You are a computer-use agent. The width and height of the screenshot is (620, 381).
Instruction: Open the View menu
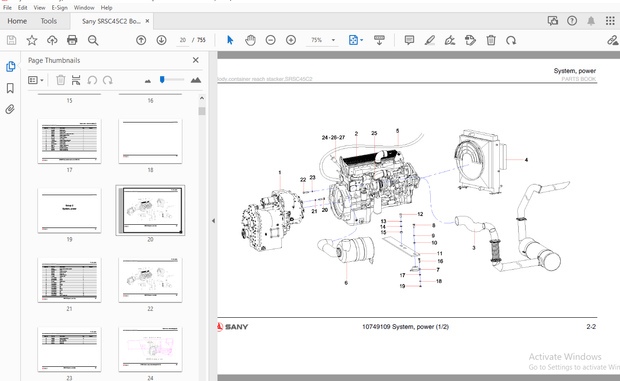39,8
